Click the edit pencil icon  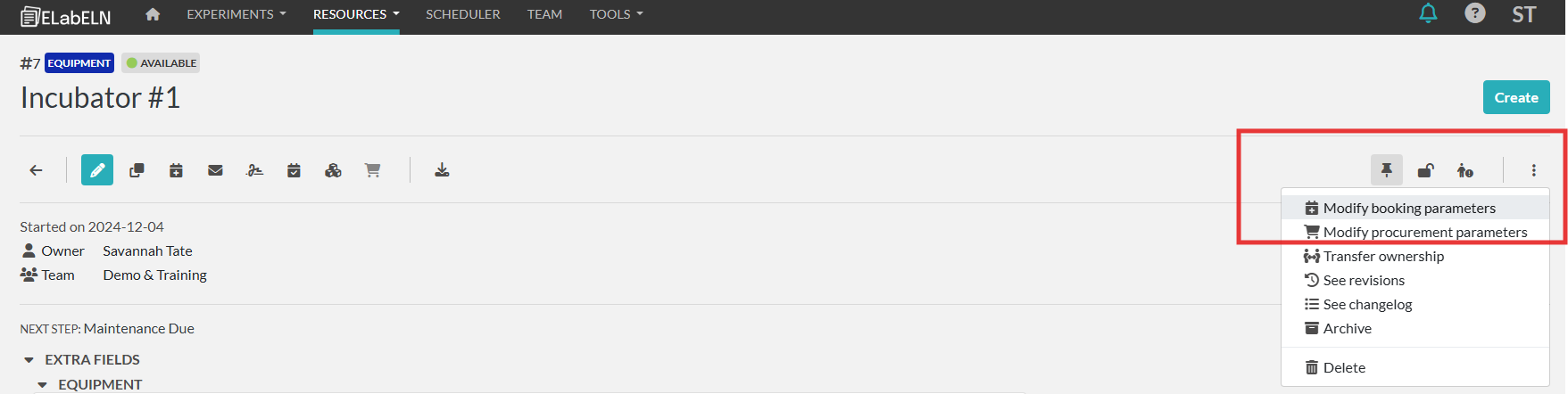click(x=97, y=170)
